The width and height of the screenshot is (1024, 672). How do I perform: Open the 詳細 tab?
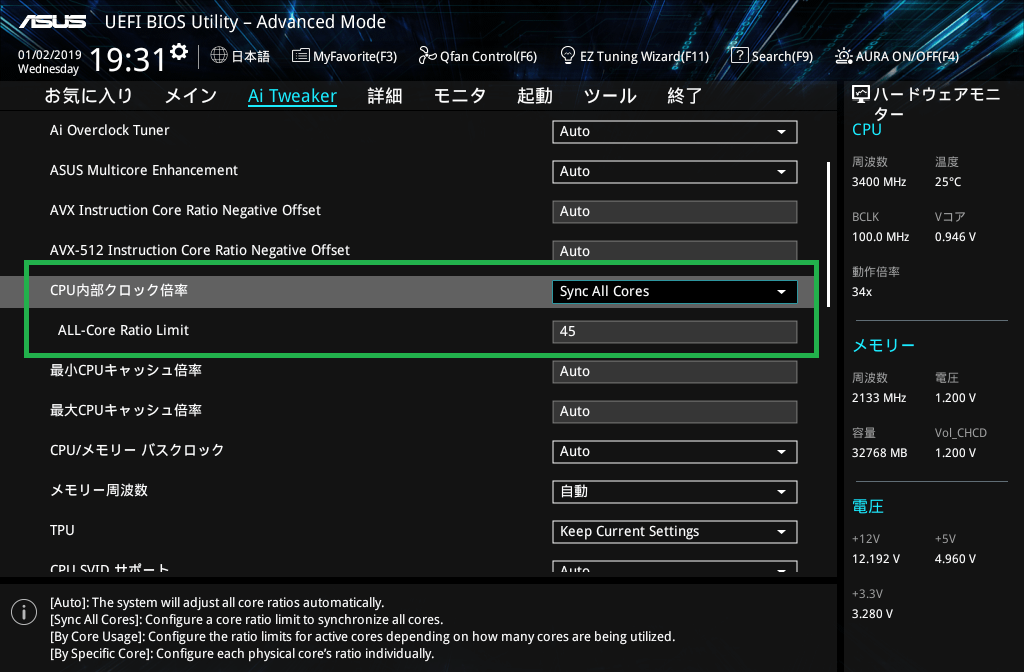click(x=385, y=96)
